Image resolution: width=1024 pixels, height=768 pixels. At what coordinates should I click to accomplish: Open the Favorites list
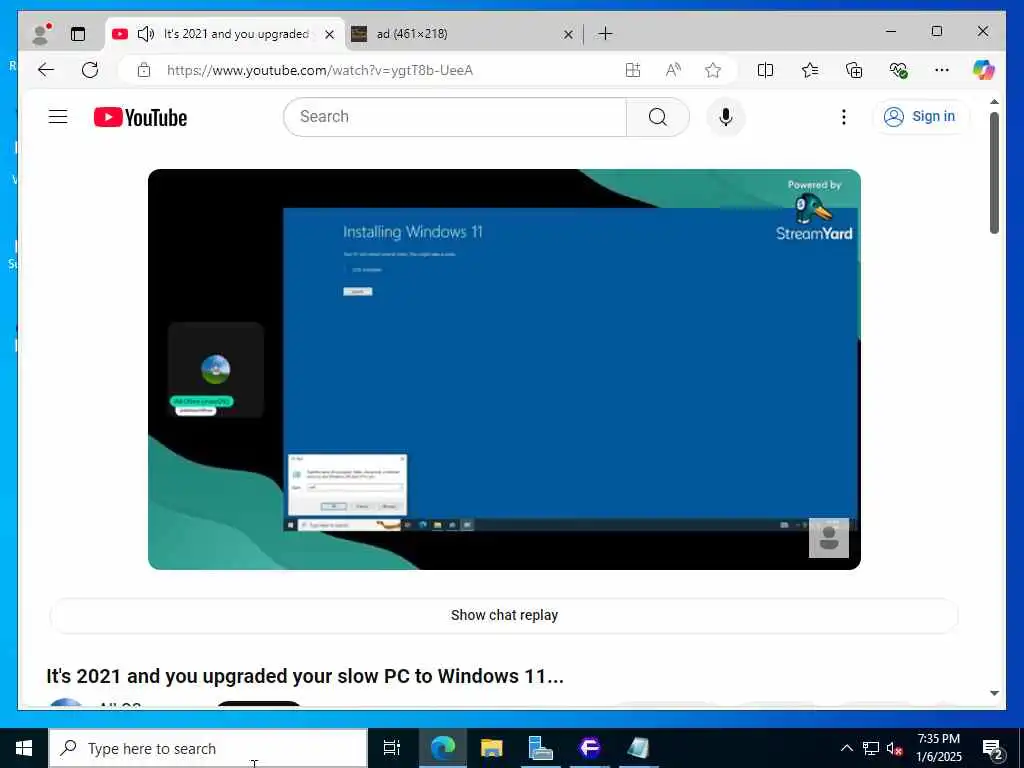810,70
